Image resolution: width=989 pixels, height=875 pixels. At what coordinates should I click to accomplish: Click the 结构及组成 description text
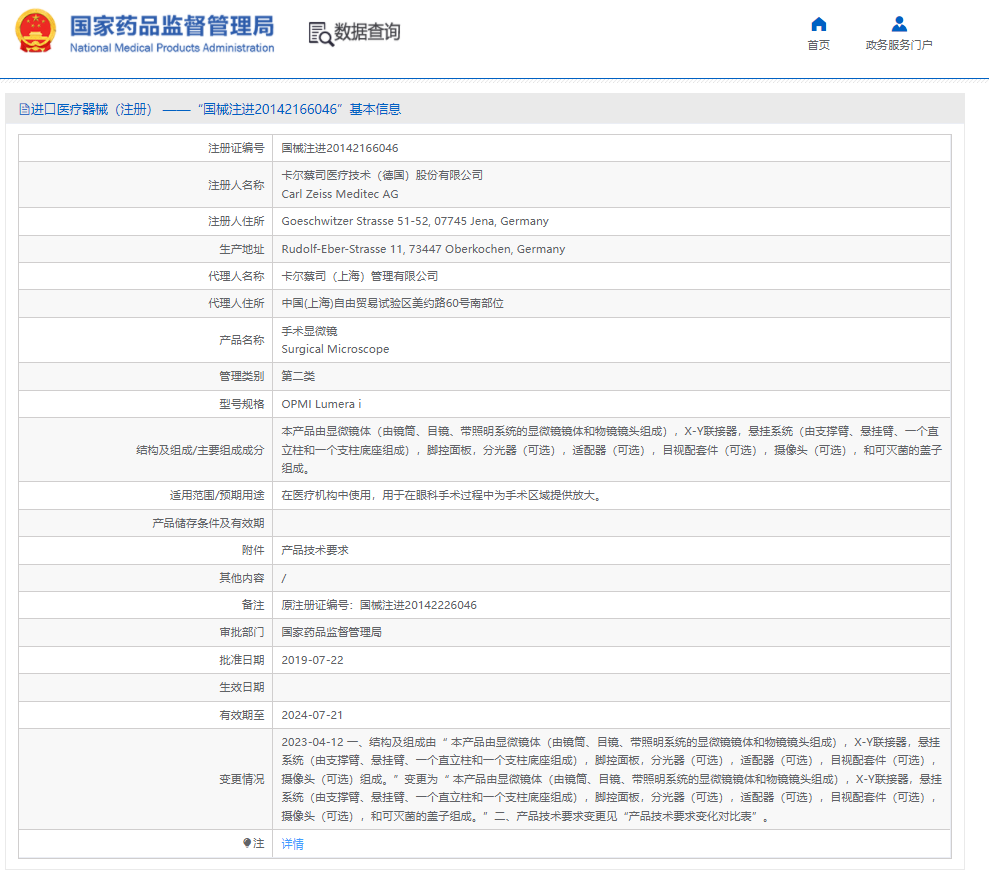point(611,450)
